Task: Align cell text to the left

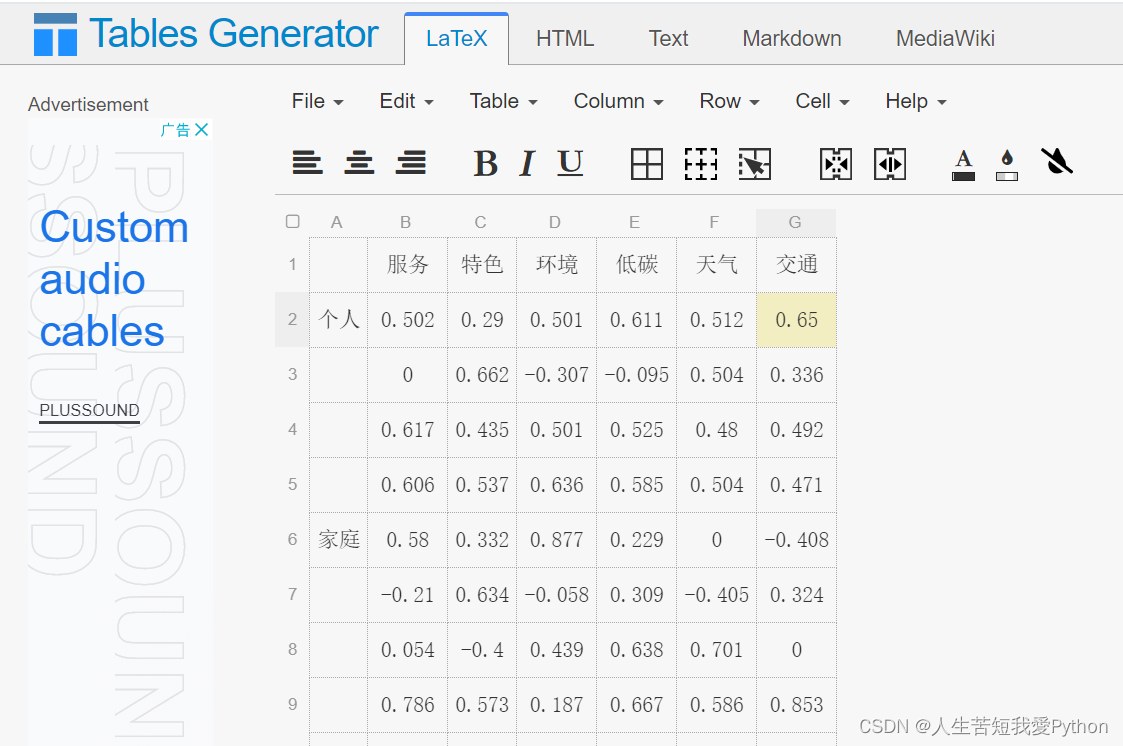Action: click(x=307, y=163)
